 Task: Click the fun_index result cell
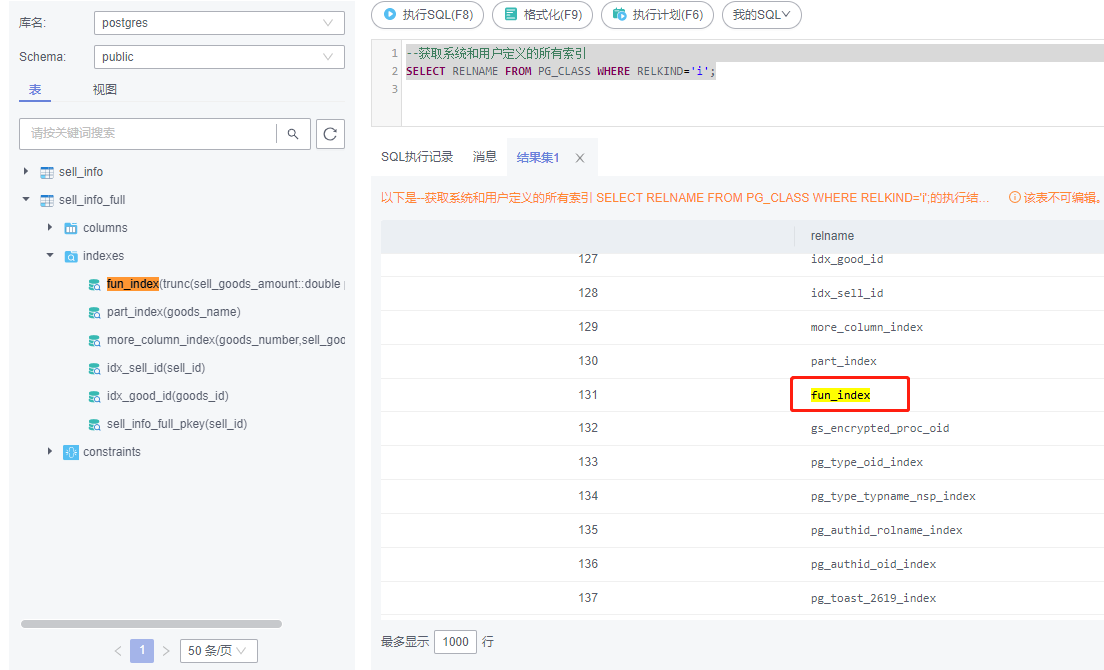point(841,395)
